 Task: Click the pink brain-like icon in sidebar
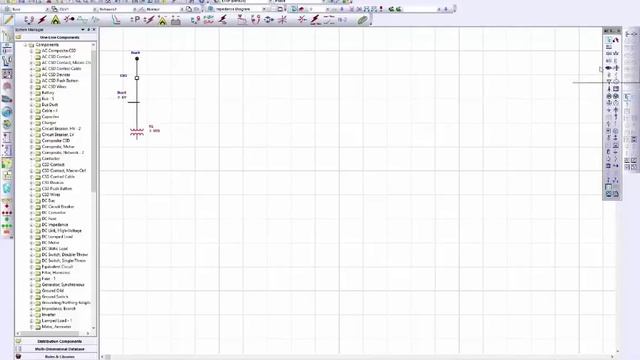(7, 86)
